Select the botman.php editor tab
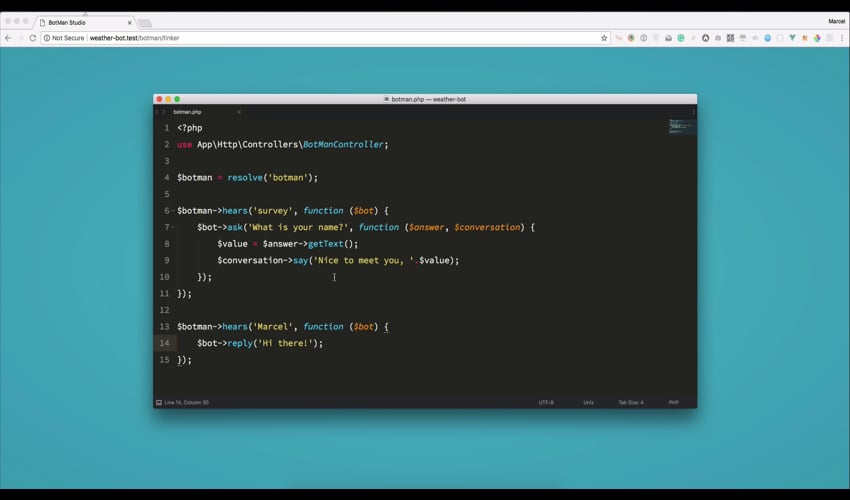 [205, 112]
